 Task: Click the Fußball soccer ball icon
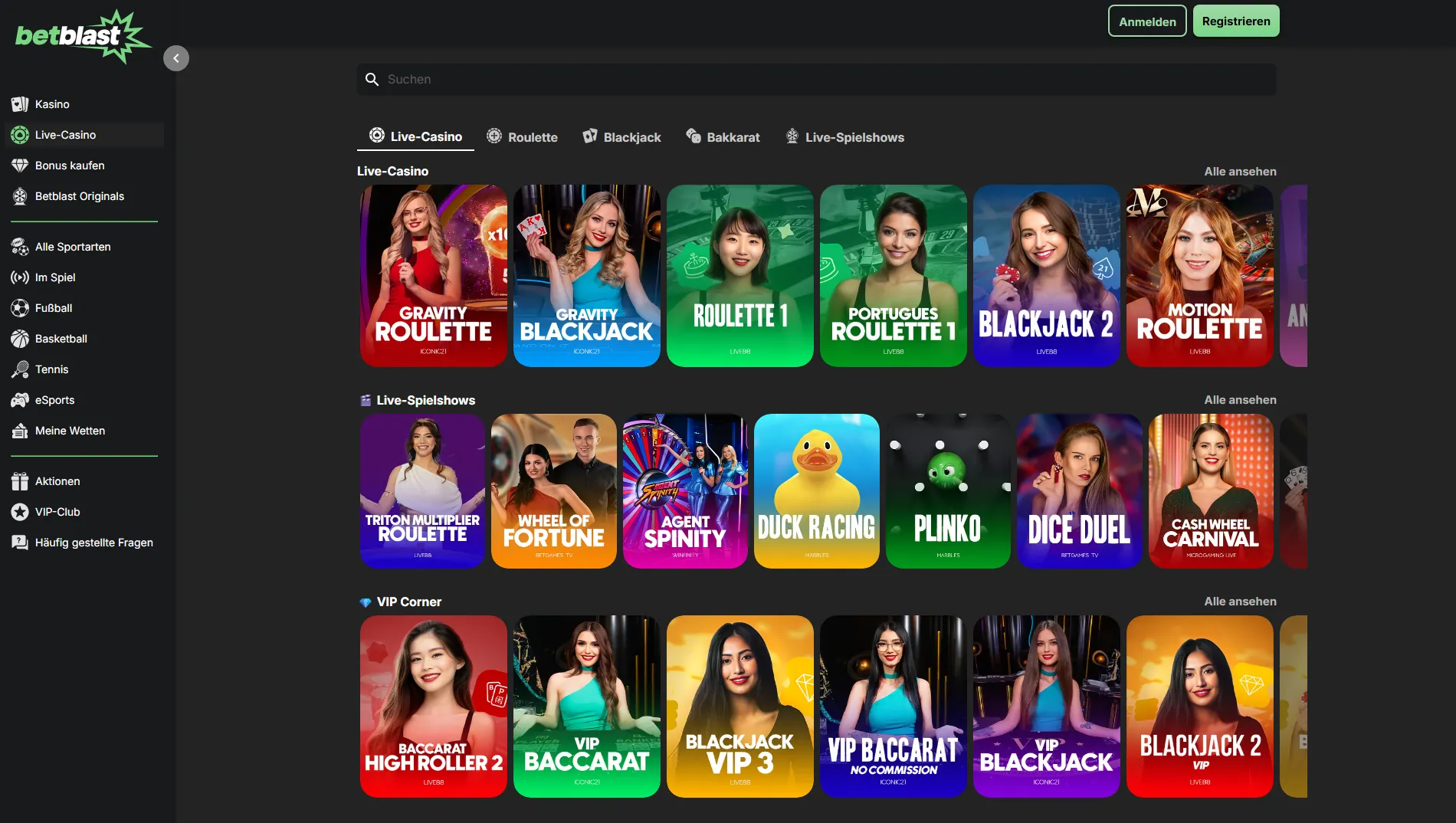click(19, 307)
